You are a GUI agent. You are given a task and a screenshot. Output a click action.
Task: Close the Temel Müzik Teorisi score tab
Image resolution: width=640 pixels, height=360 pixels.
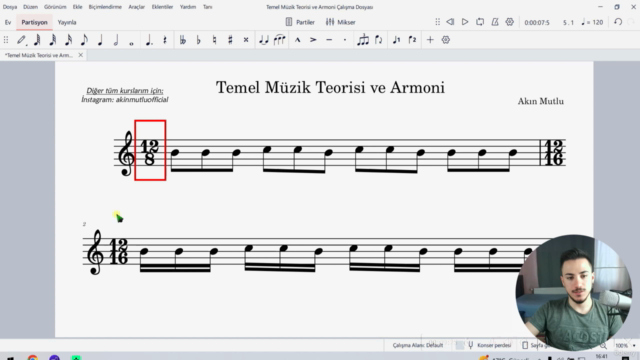80,55
